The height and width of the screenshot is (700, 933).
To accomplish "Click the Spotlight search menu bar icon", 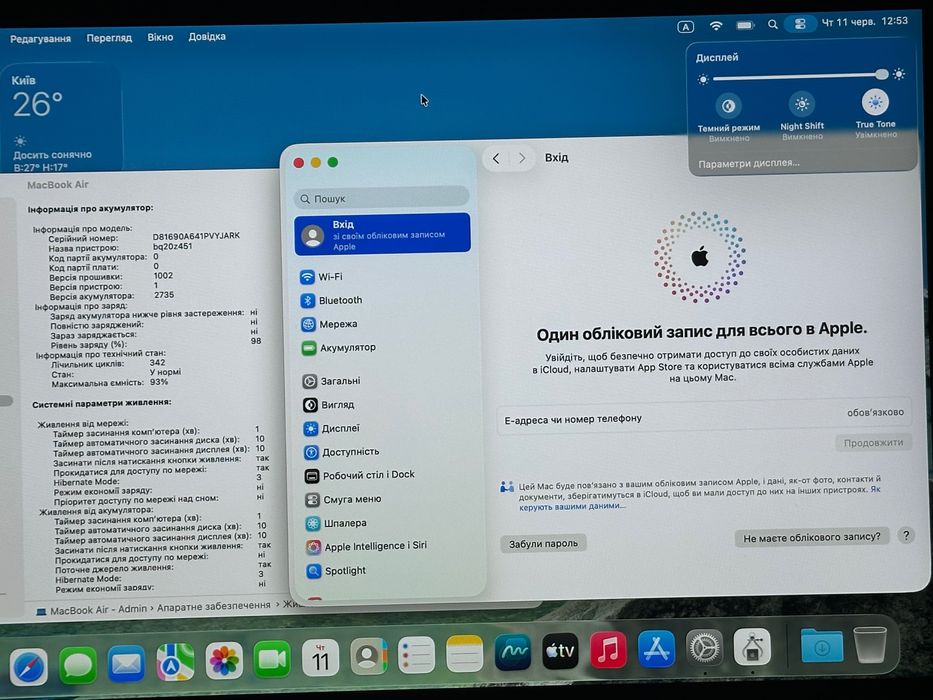I will click(772, 24).
